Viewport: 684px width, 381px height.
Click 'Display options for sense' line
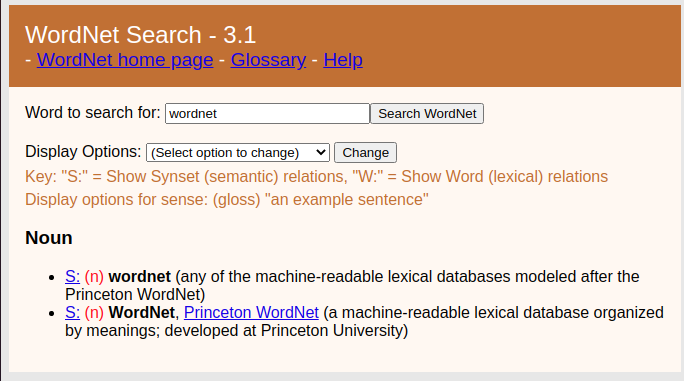(227, 199)
